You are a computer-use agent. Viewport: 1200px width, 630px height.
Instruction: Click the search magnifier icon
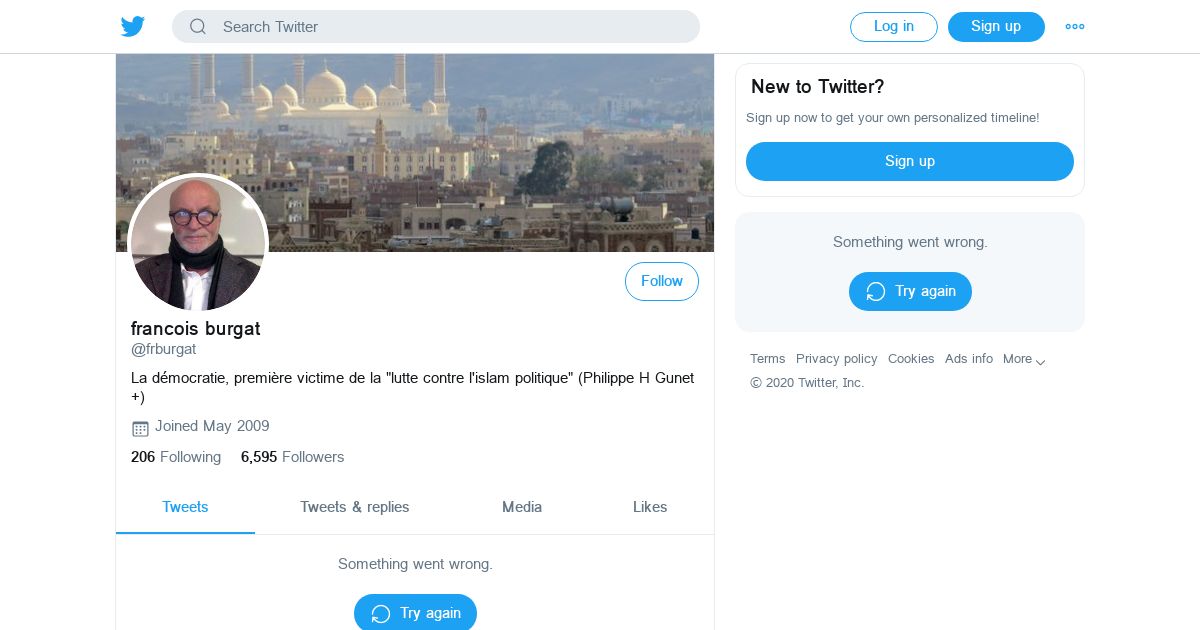198,27
